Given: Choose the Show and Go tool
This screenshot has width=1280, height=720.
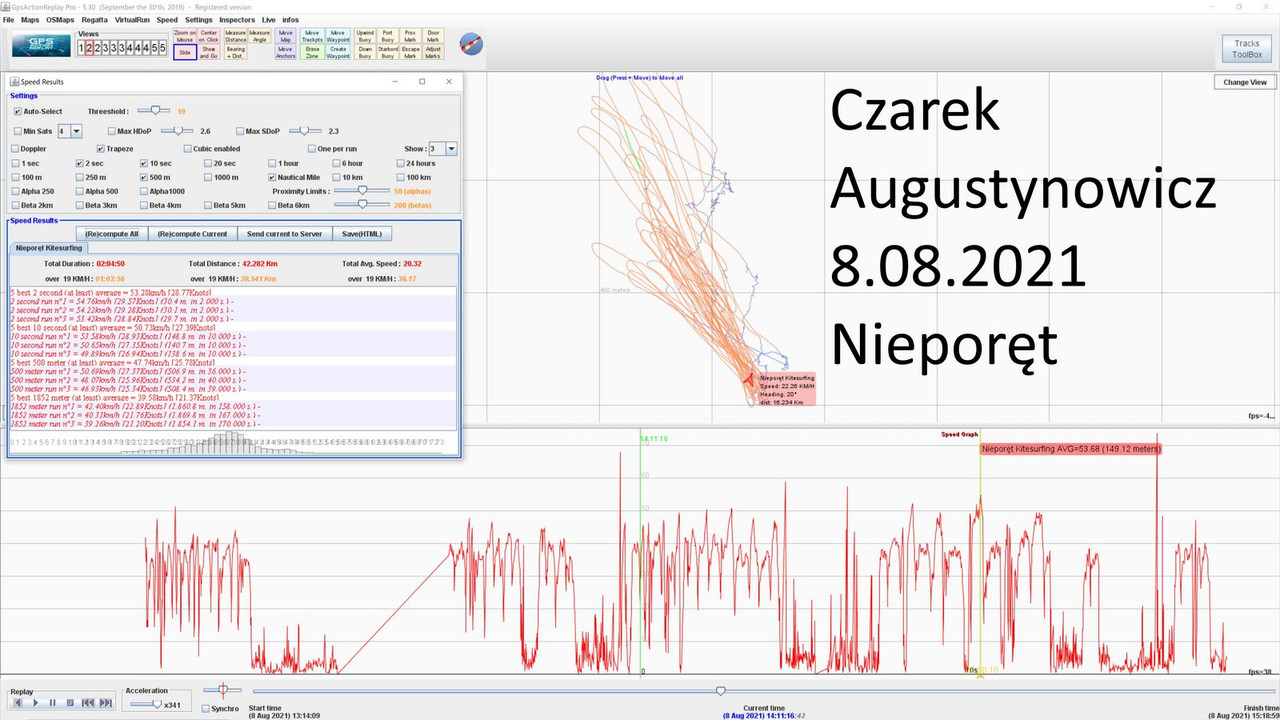Looking at the screenshot, I should tap(209, 52).
